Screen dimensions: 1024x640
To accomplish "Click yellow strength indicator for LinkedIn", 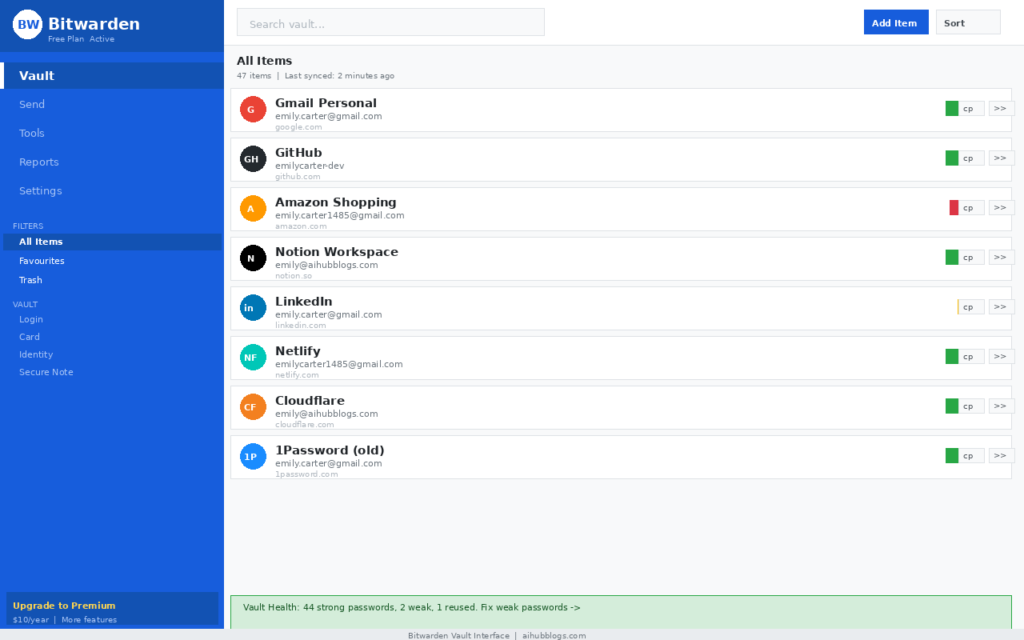I will point(957,307).
